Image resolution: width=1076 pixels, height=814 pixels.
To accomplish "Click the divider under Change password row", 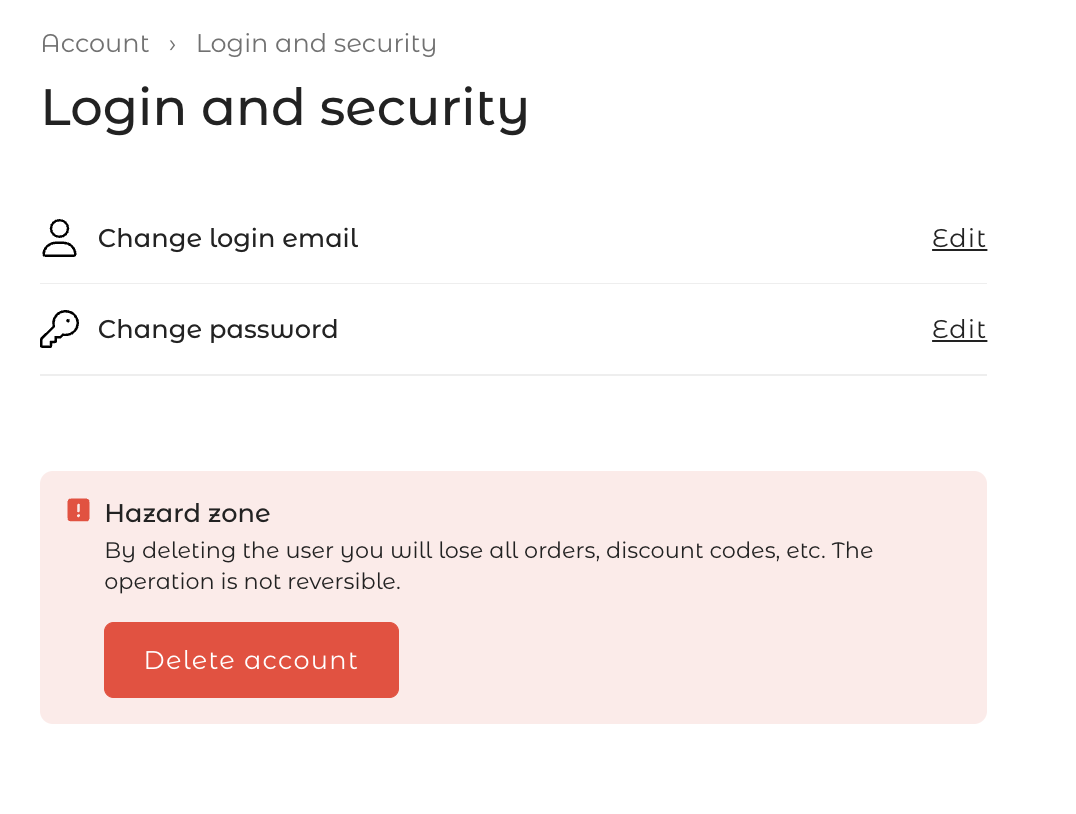I will 513,375.
